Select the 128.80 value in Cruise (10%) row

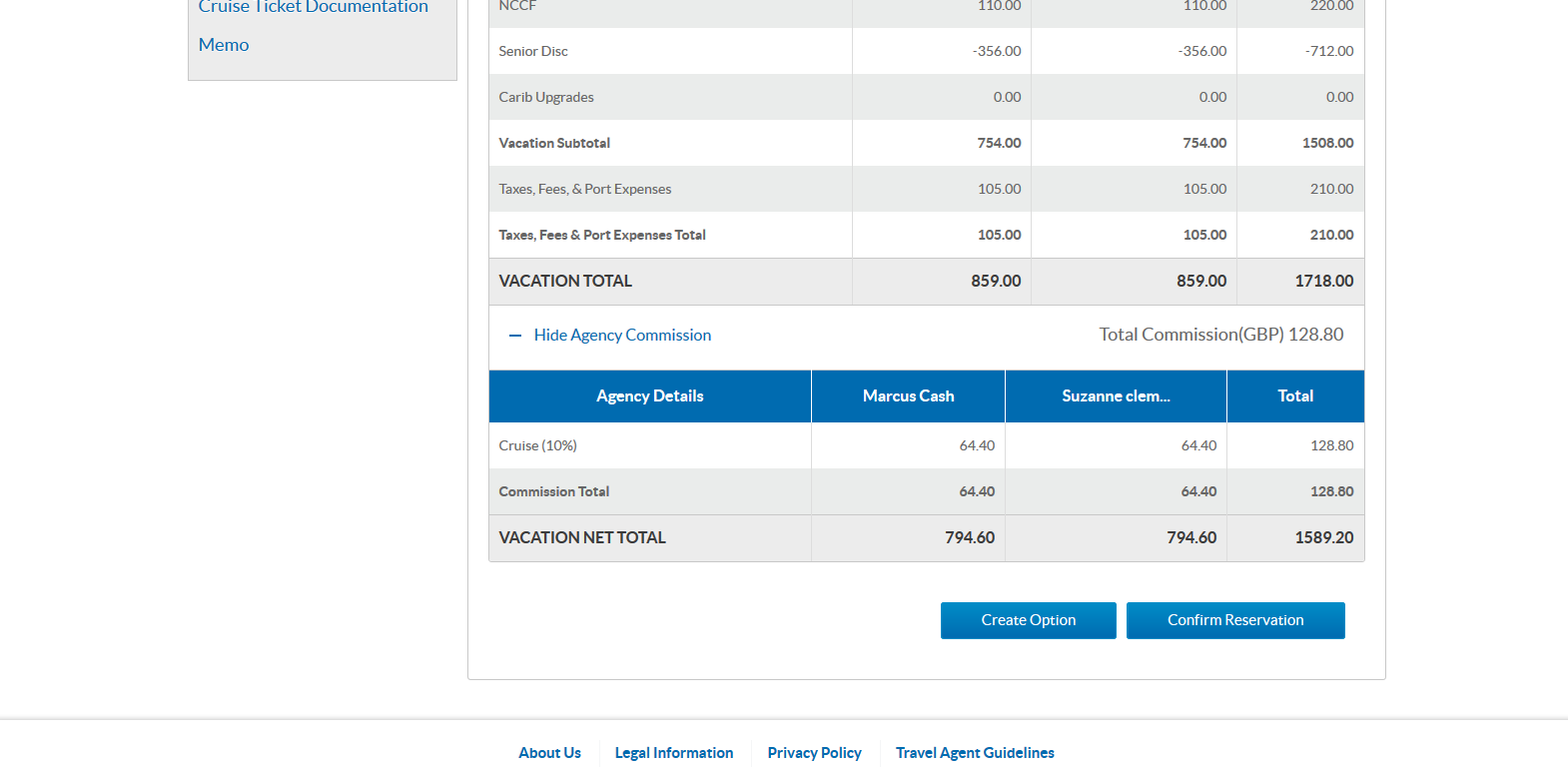pos(1332,445)
